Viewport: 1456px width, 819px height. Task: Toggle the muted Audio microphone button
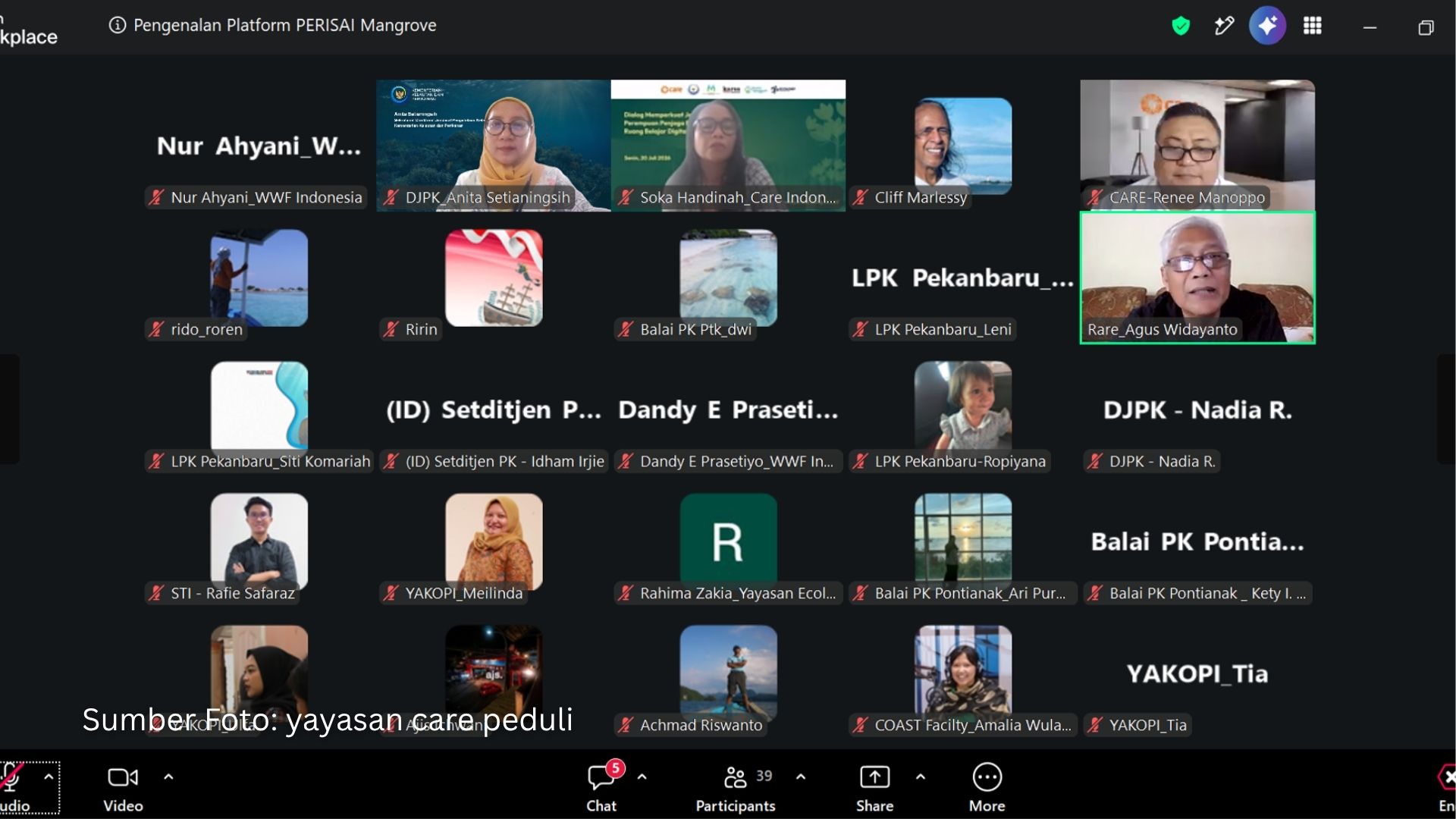click(x=14, y=787)
